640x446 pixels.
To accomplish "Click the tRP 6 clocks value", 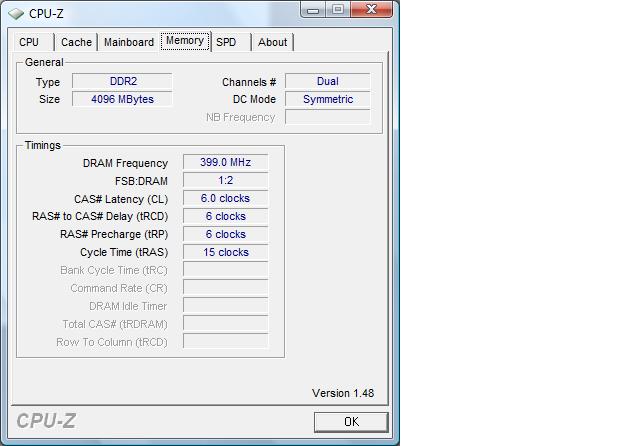I will click(226, 234).
